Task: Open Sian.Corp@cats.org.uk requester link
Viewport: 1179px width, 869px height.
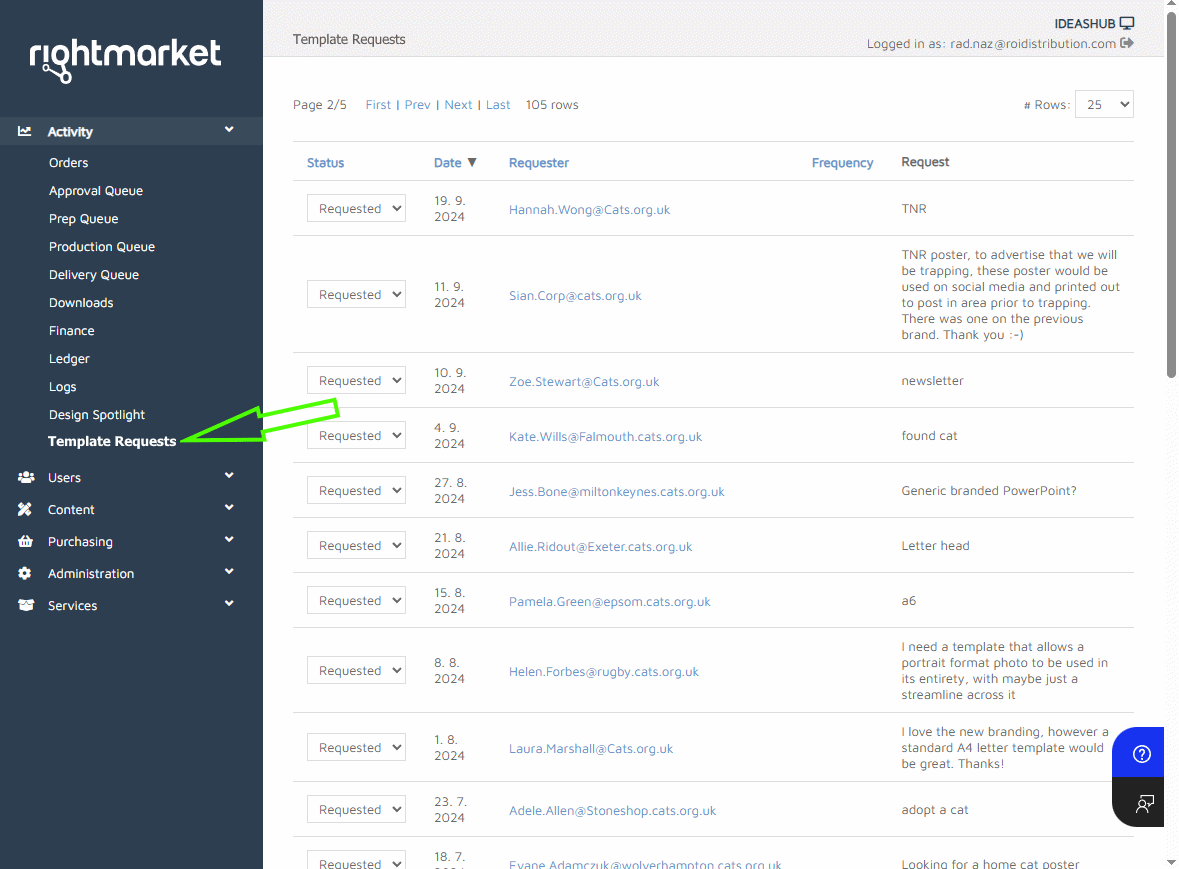Action: click(575, 295)
